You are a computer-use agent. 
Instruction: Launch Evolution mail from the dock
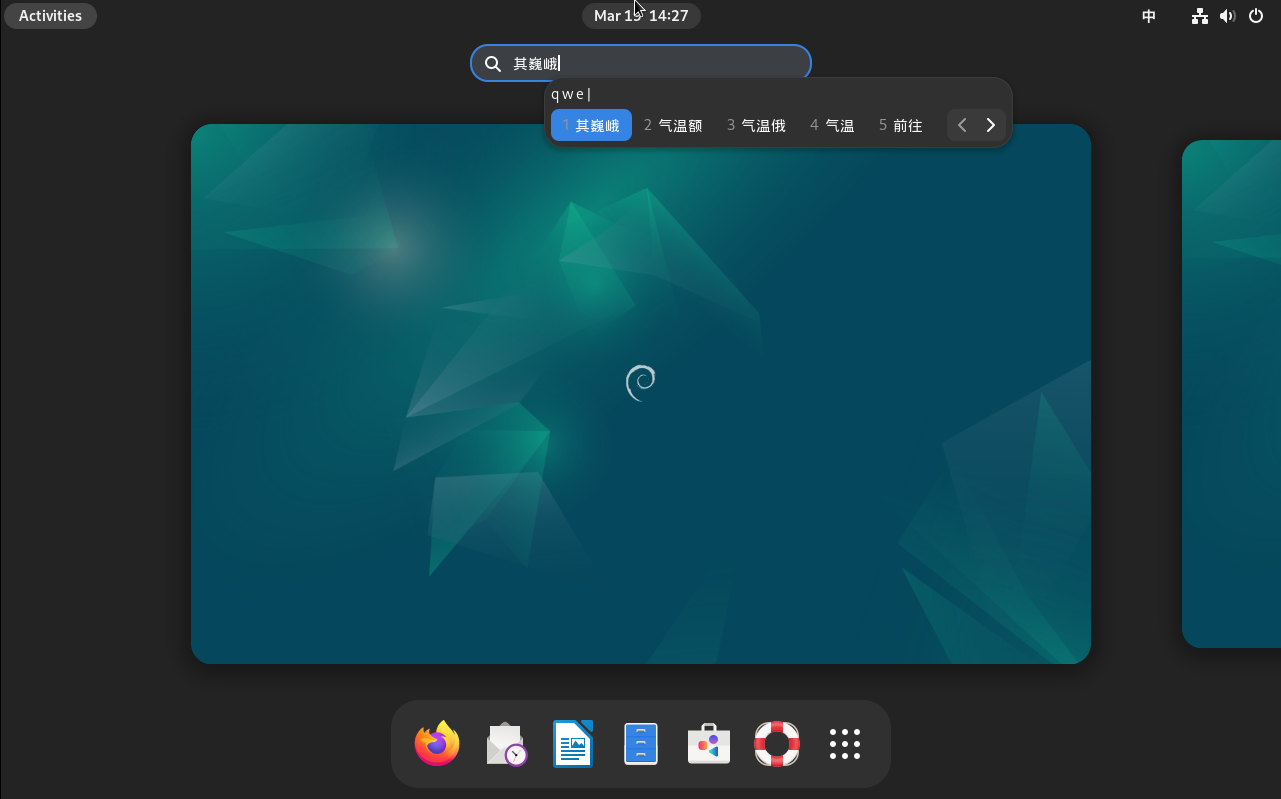(506, 744)
